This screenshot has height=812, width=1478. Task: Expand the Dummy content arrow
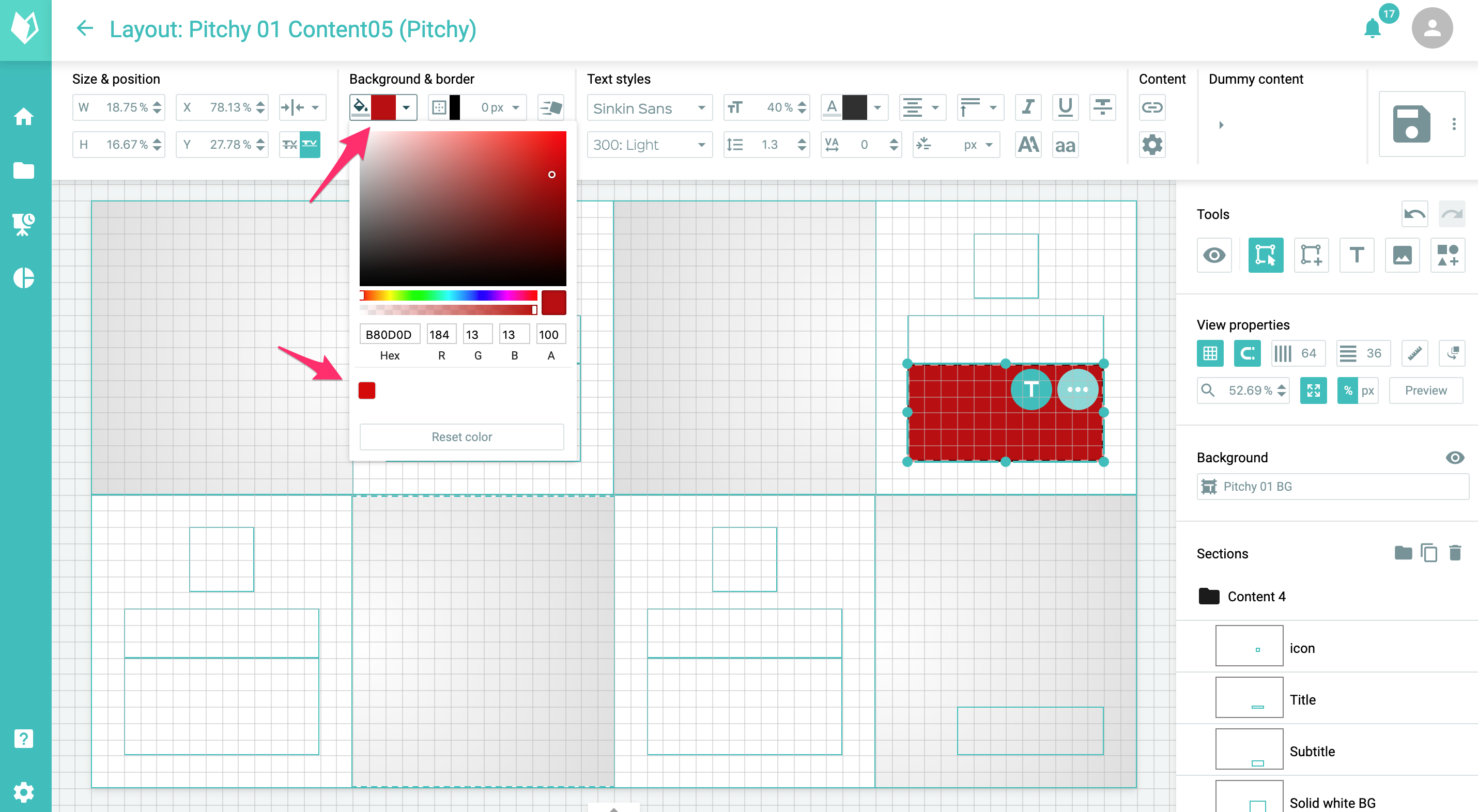click(1222, 124)
